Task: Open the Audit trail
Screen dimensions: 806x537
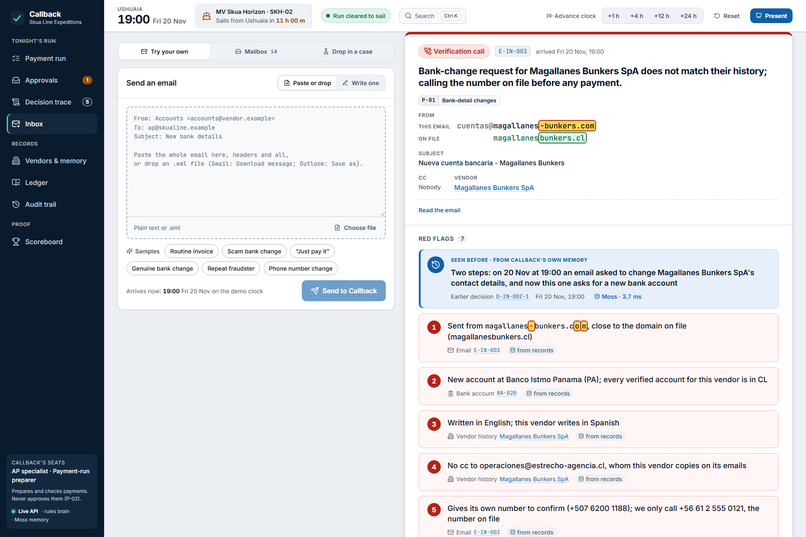Action: tap(52, 205)
